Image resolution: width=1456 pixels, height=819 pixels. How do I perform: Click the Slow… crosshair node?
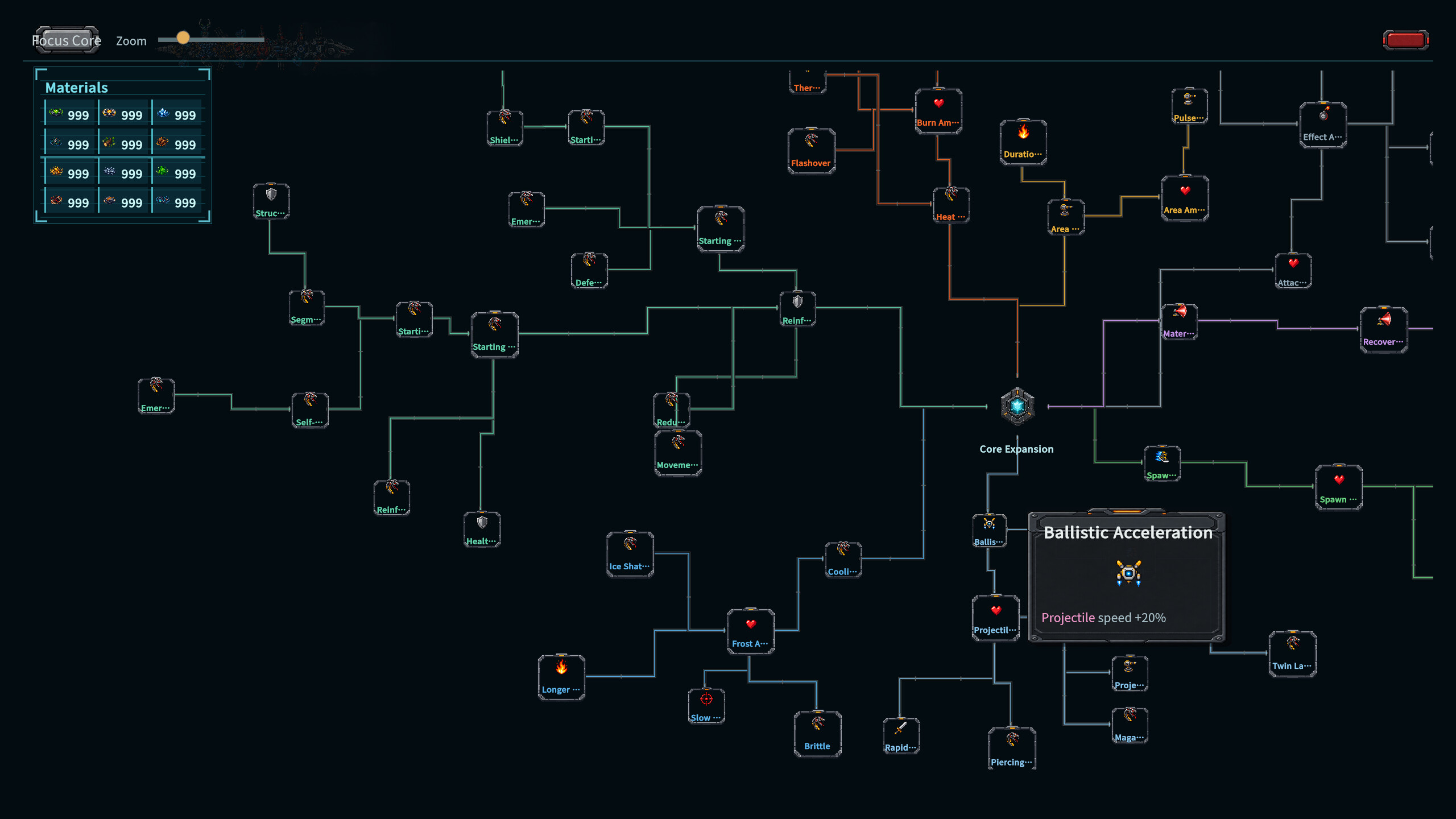(706, 706)
